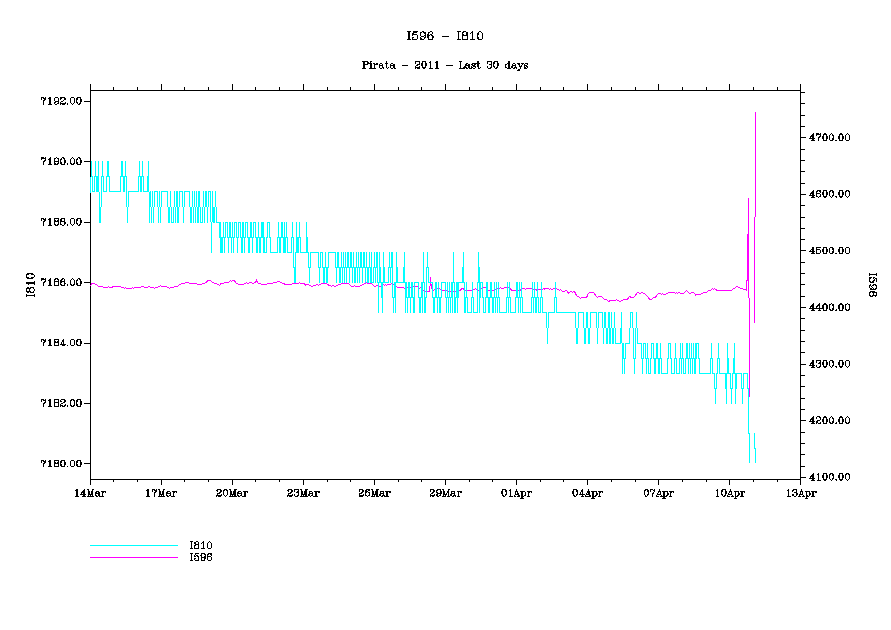Click the 7180.00 left axis value
The width and height of the screenshot is (891, 630).
pyautogui.click(x=60, y=464)
